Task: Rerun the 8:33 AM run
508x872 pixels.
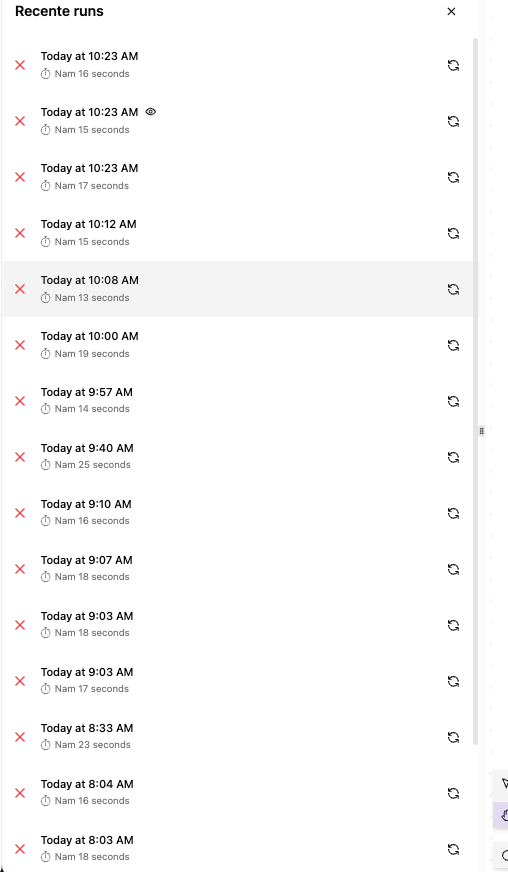Action: click(x=453, y=737)
